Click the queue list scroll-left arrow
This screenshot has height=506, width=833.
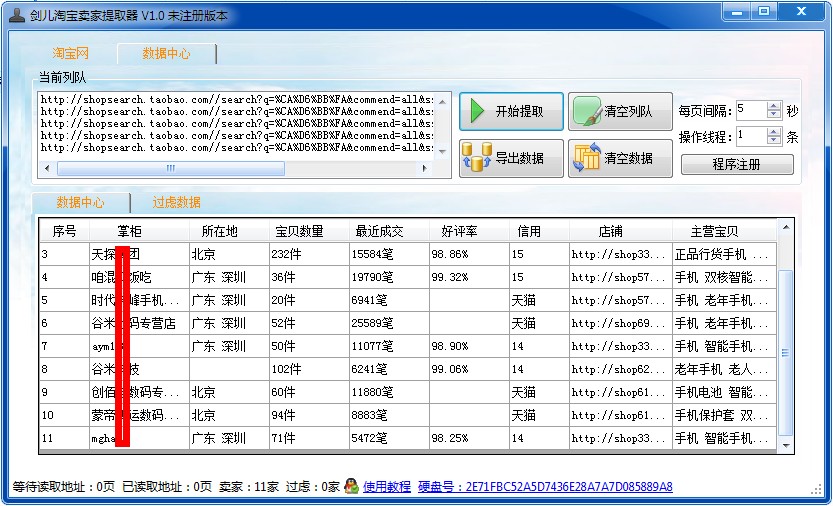(47, 168)
